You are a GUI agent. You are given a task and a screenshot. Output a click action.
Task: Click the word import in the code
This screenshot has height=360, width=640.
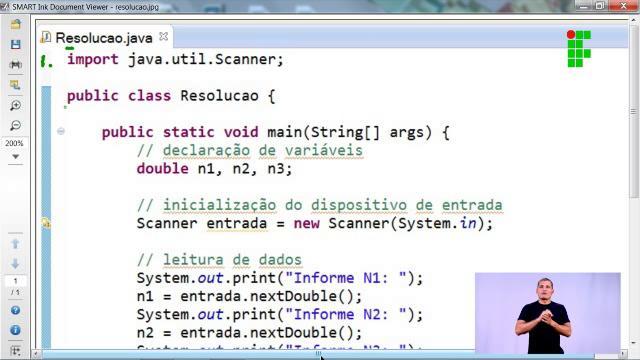click(x=93, y=59)
